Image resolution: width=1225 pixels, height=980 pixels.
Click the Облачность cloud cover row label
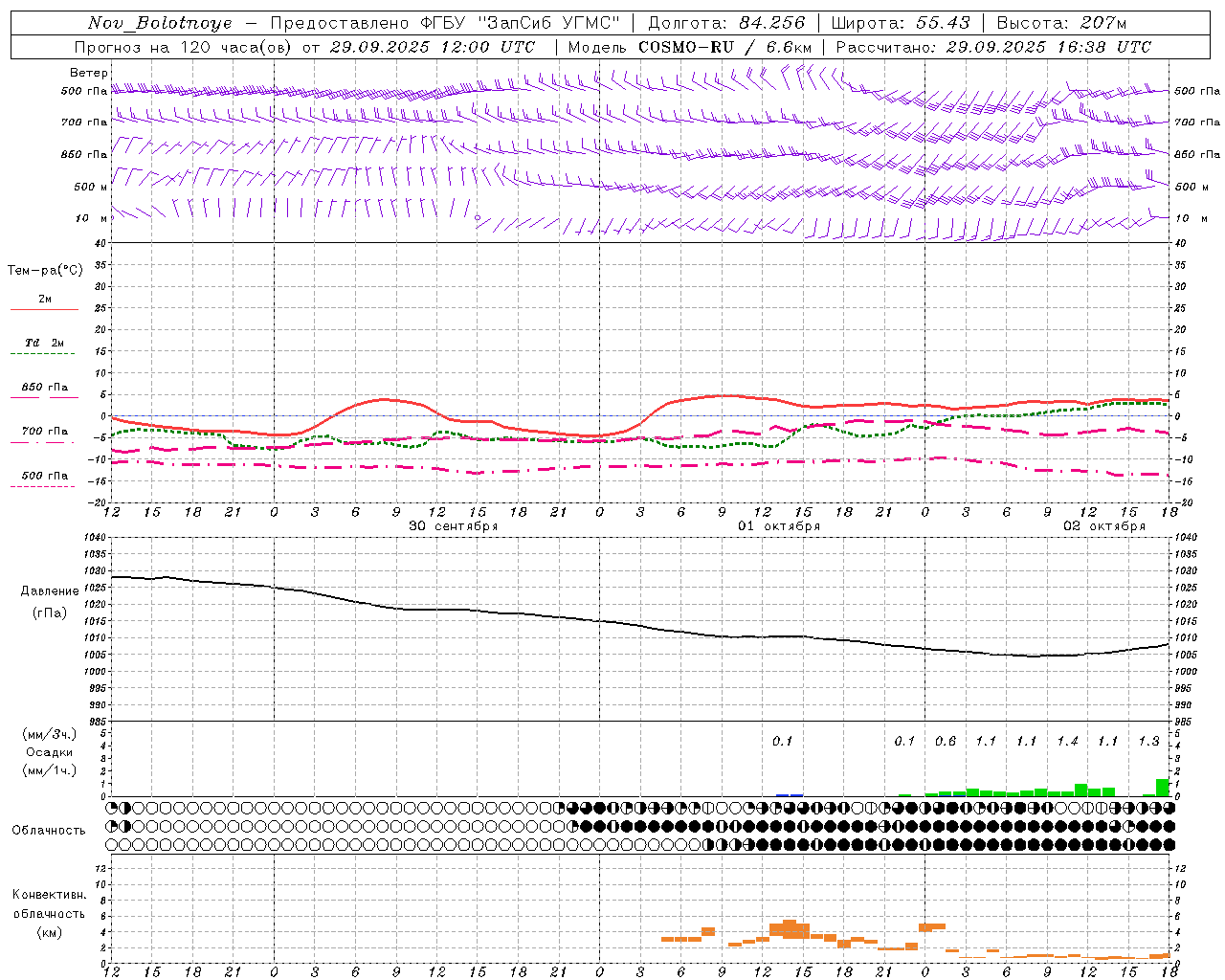click(49, 831)
